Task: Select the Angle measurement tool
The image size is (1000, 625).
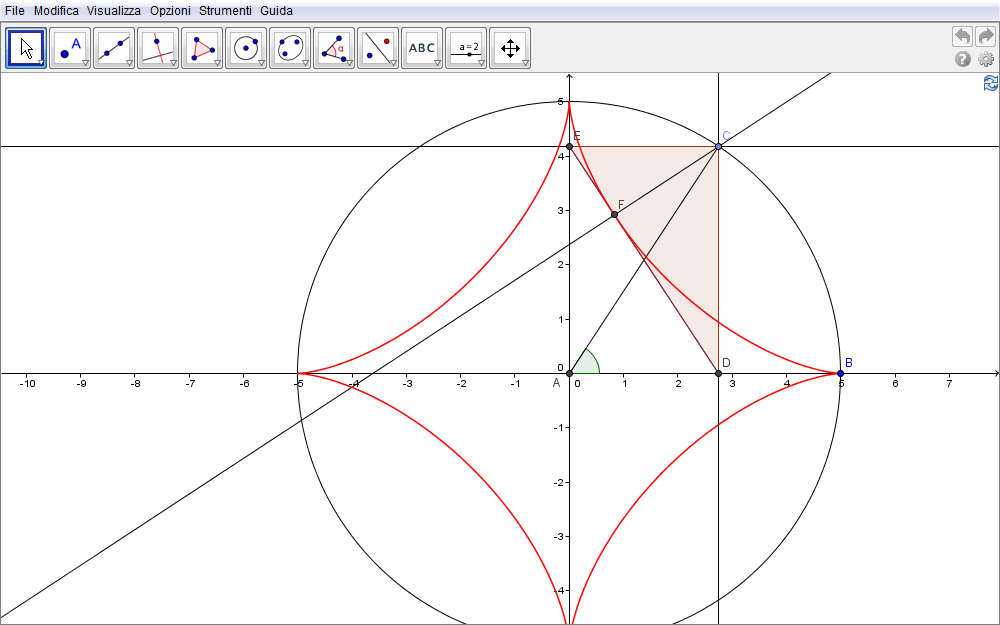Action: tap(334, 47)
